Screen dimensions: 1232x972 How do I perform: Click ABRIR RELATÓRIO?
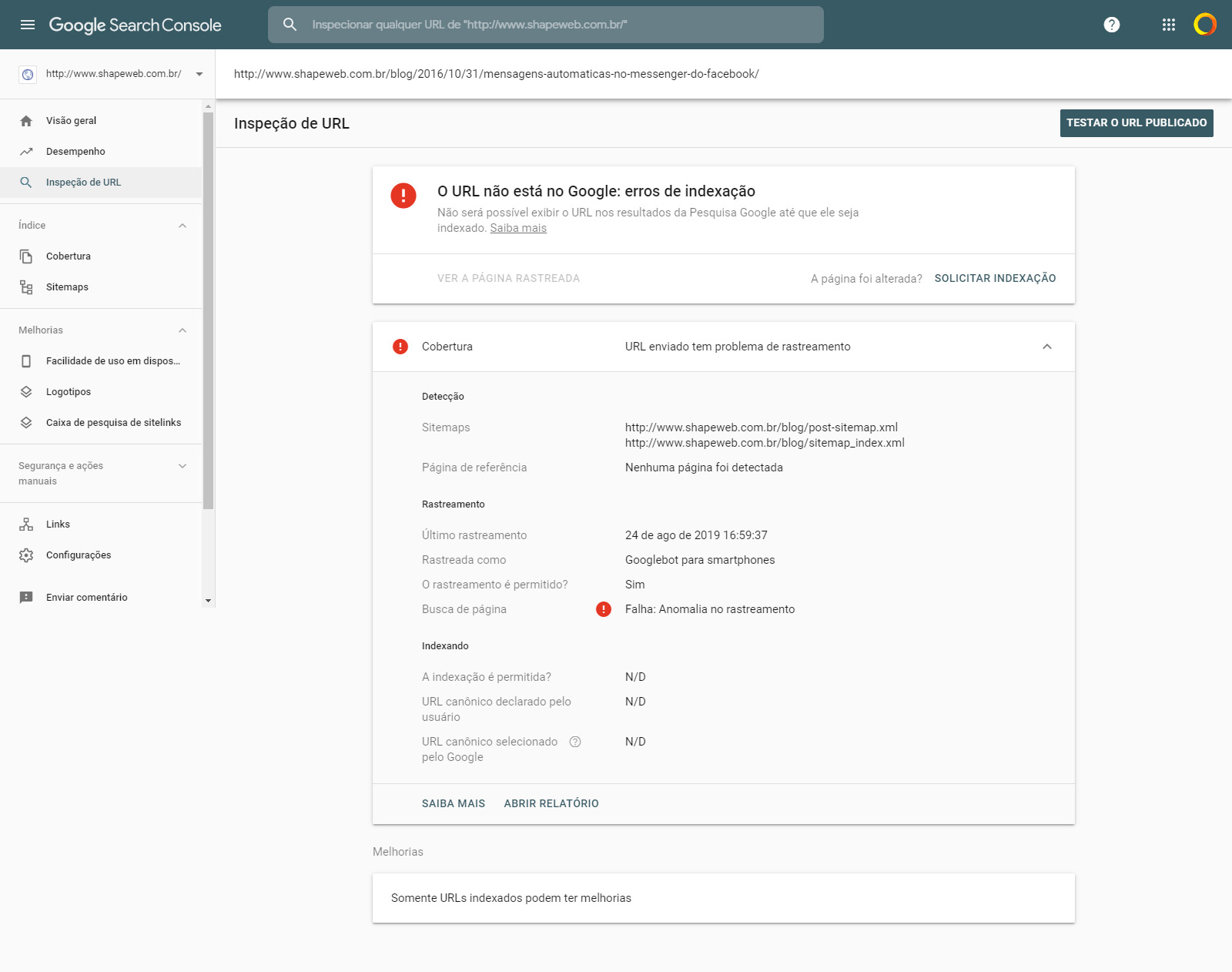click(551, 804)
